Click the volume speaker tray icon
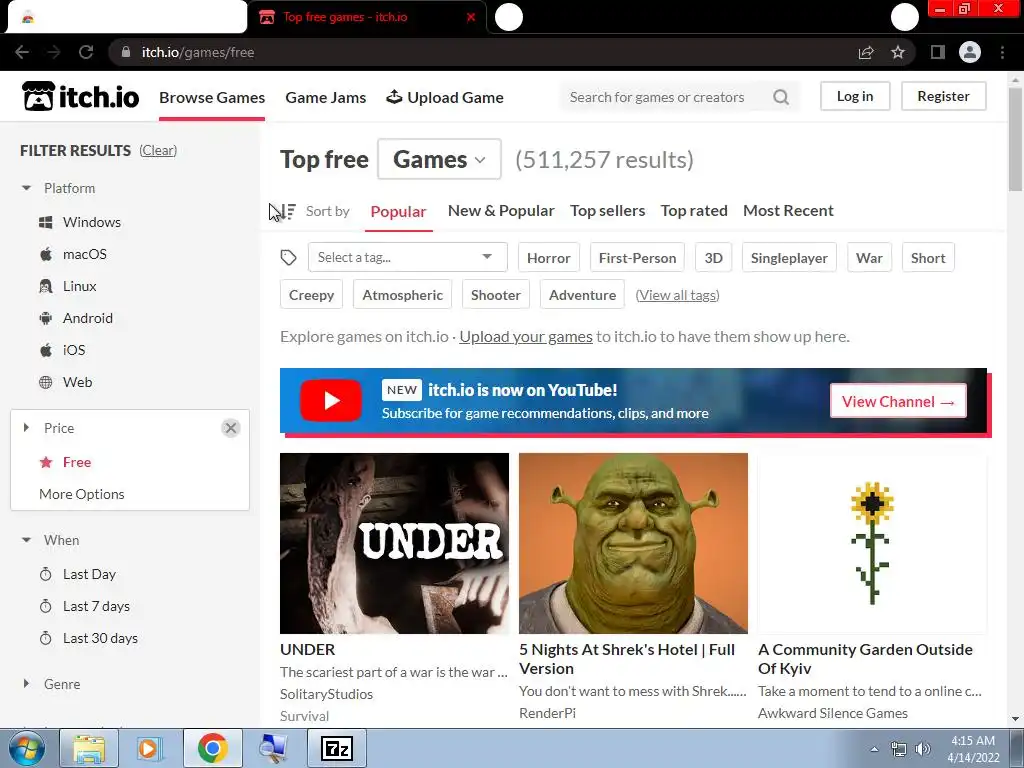The width and height of the screenshot is (1024, 768). (x=922, y=749)
